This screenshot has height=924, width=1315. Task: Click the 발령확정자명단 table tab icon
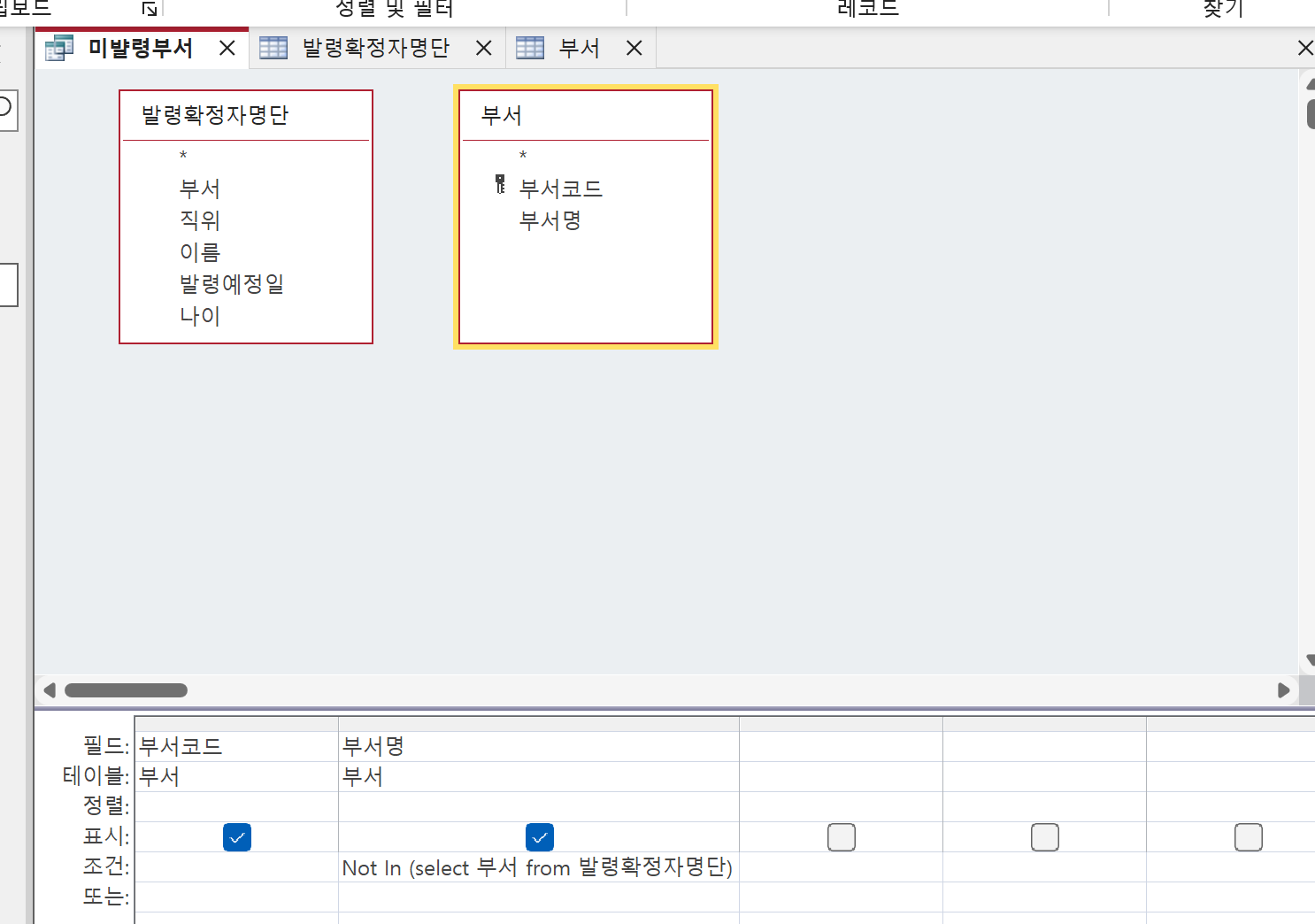tap(273, 48)
